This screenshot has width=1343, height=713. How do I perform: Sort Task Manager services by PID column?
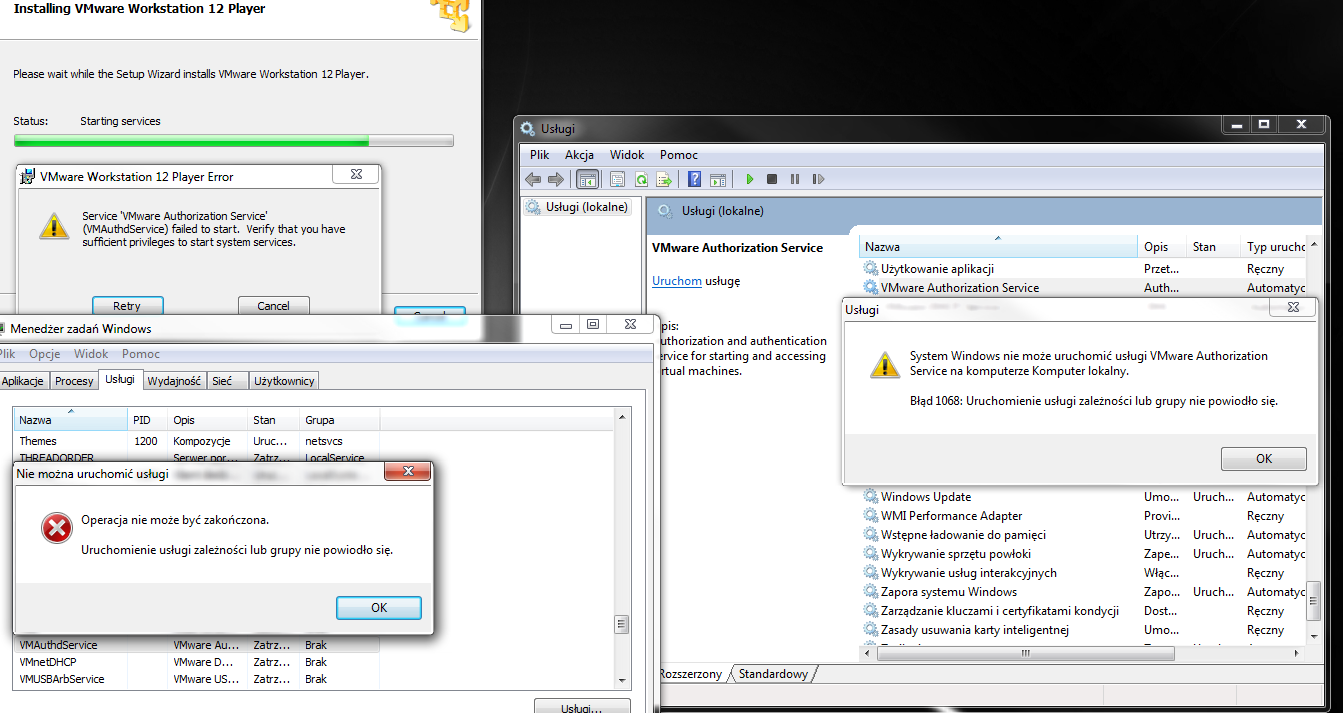pyautogui.click(x=147, y=420)
